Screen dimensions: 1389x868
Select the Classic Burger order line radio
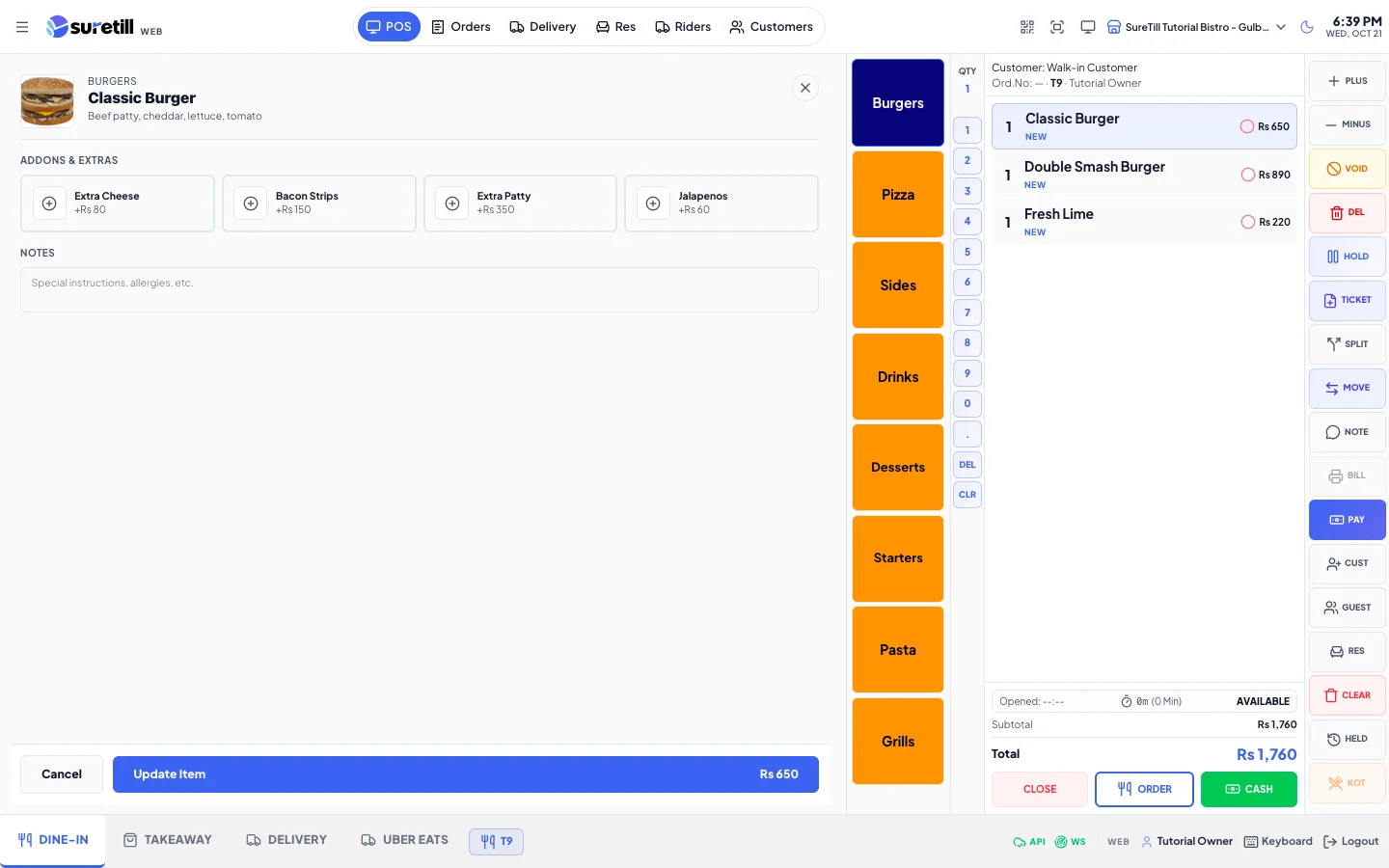coord(1247,126)
